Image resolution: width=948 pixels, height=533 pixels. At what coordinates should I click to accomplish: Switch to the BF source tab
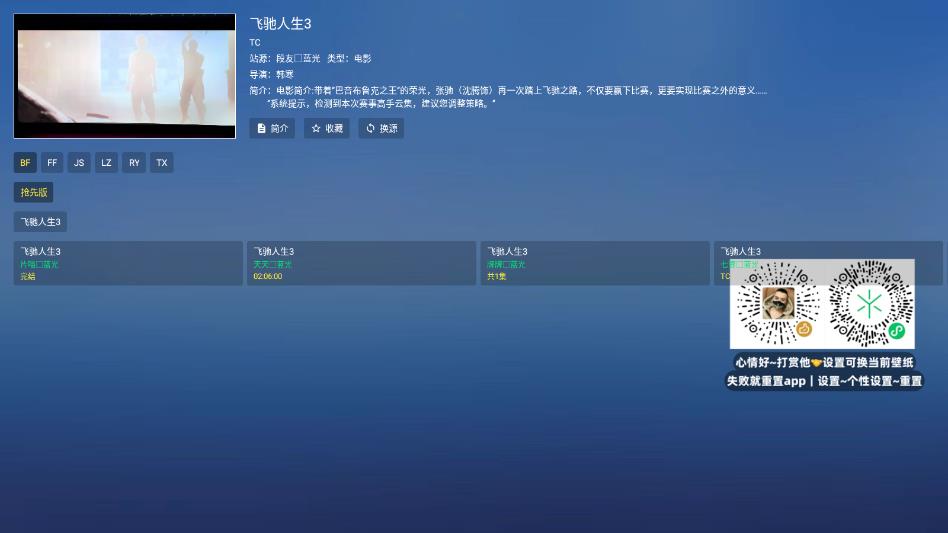[25, 162]
